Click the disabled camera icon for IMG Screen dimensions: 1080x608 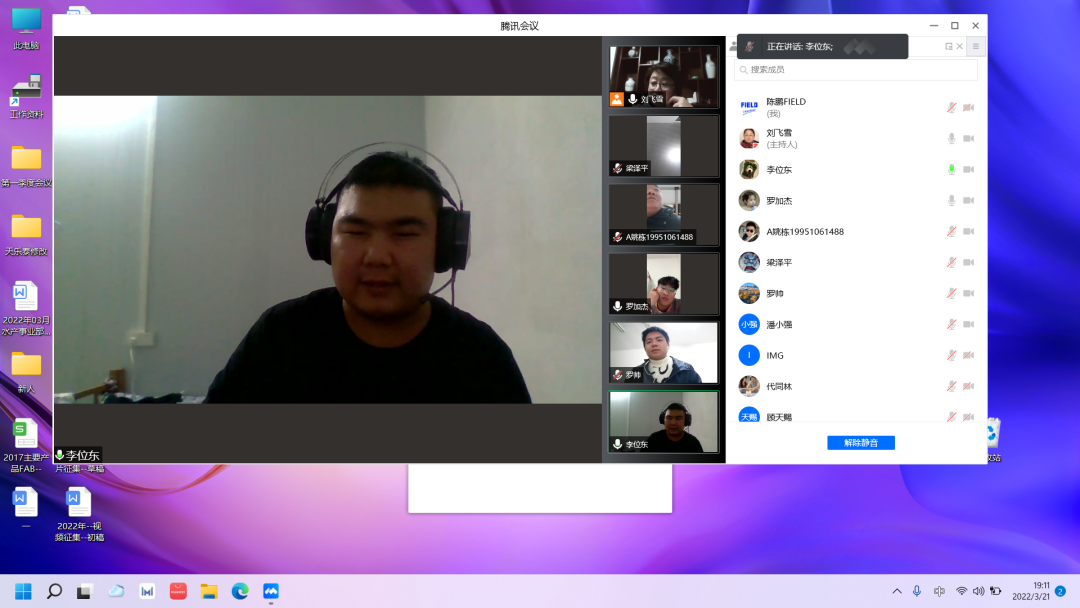tap(968, 355)
